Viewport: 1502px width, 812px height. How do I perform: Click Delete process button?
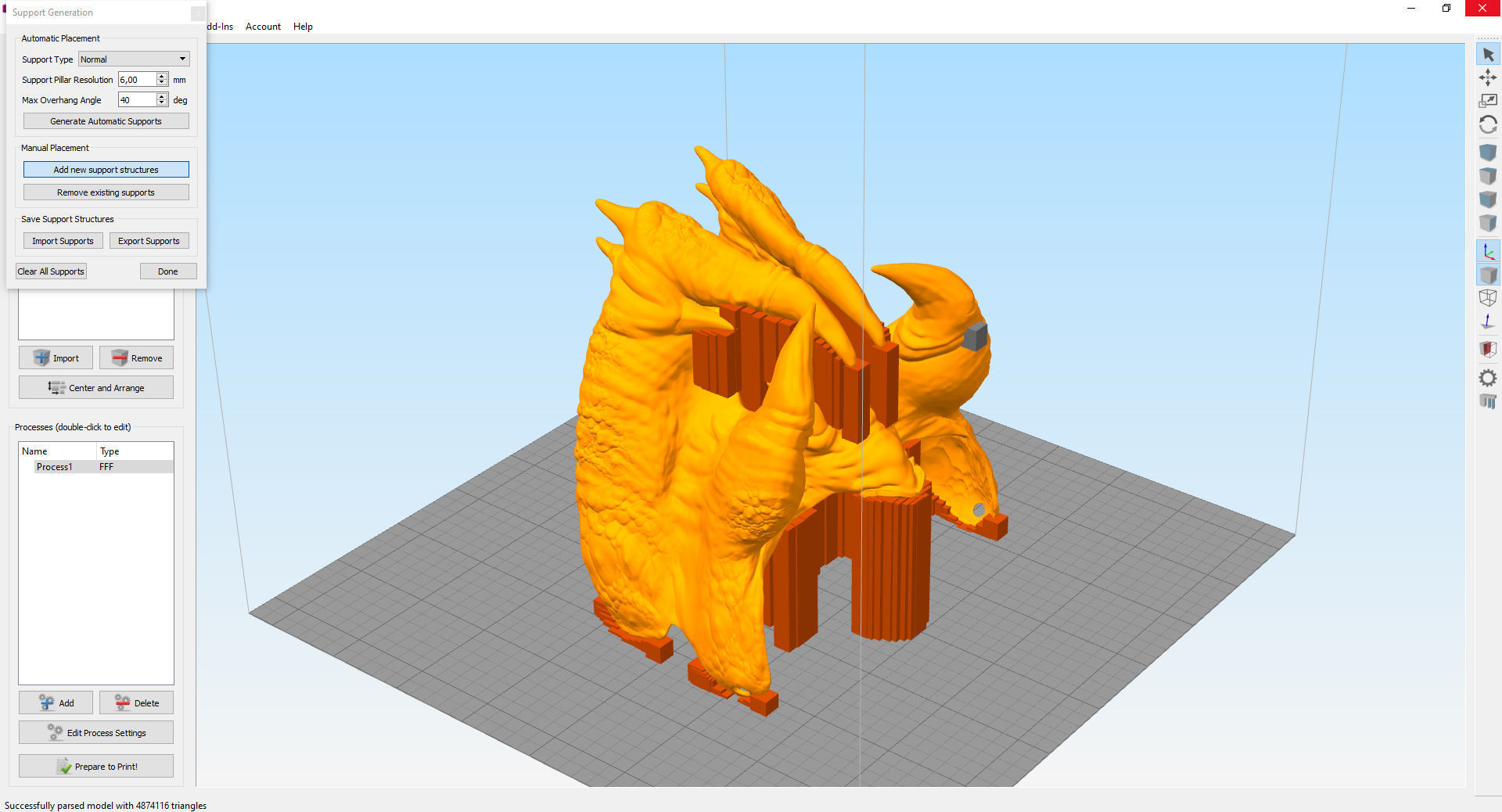point(136,702)
